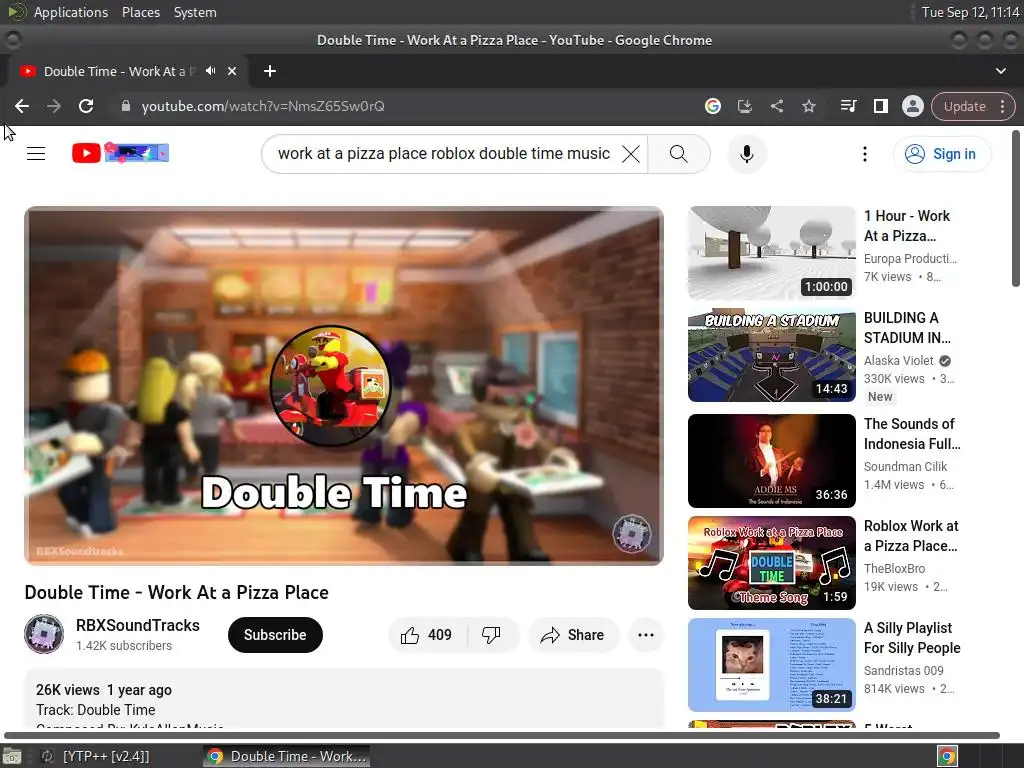Open The Sounds of Indonesia thumbnail
The height and width of the screenshot is (768, 1024).
[x=771, y=460]
